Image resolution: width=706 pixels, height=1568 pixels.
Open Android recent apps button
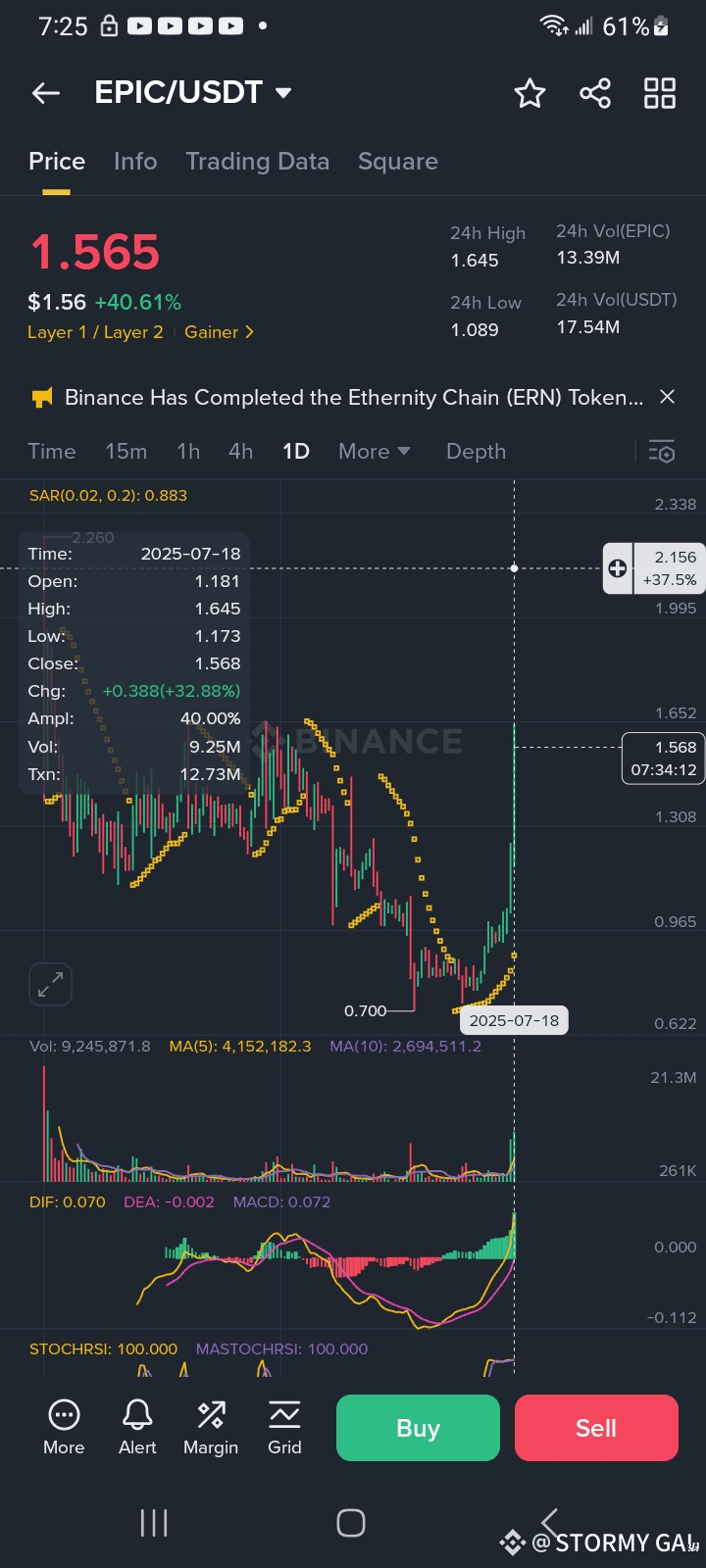[x=154, y=1523]
